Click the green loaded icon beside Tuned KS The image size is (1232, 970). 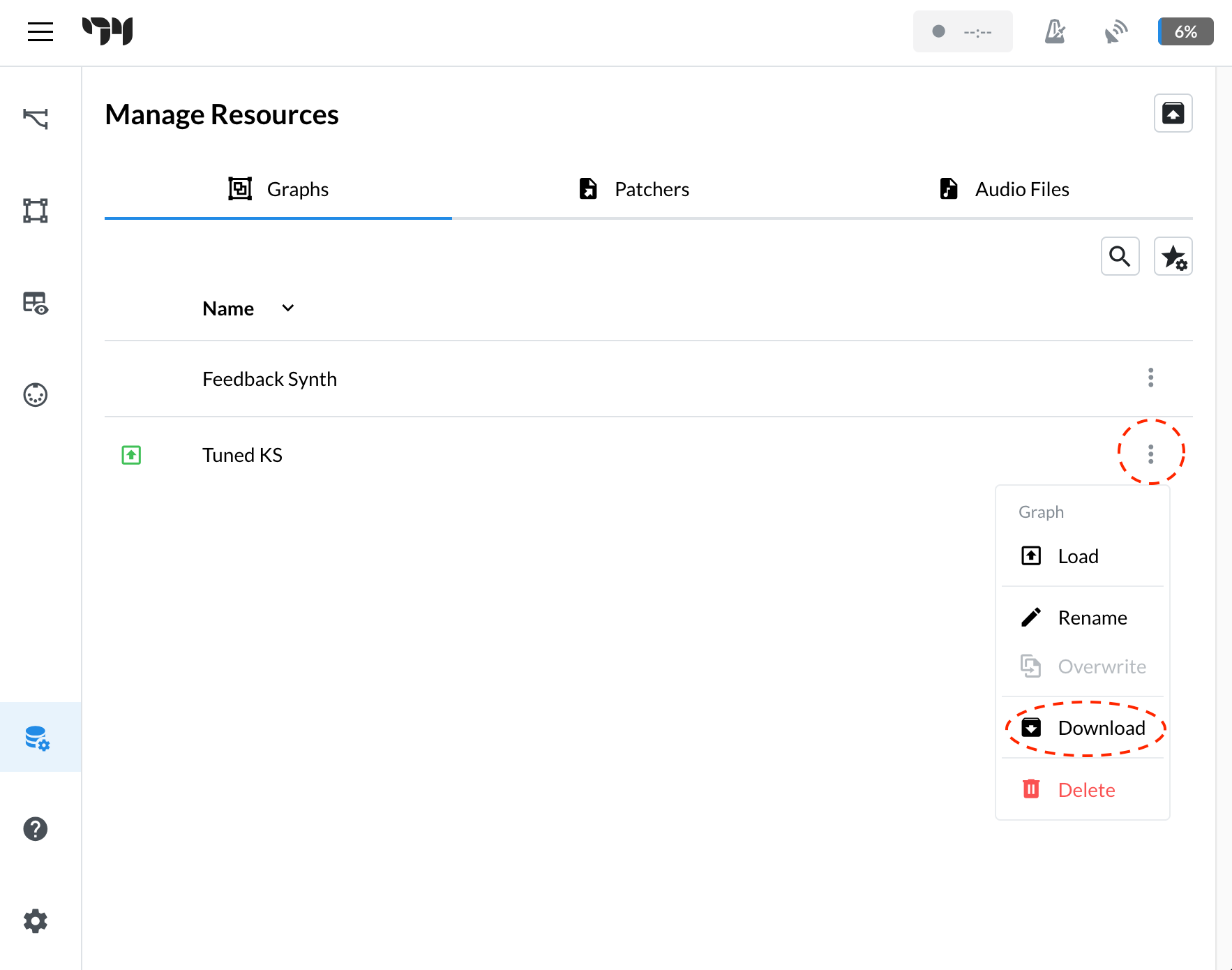pyautogui.click(x=131, y=455)
